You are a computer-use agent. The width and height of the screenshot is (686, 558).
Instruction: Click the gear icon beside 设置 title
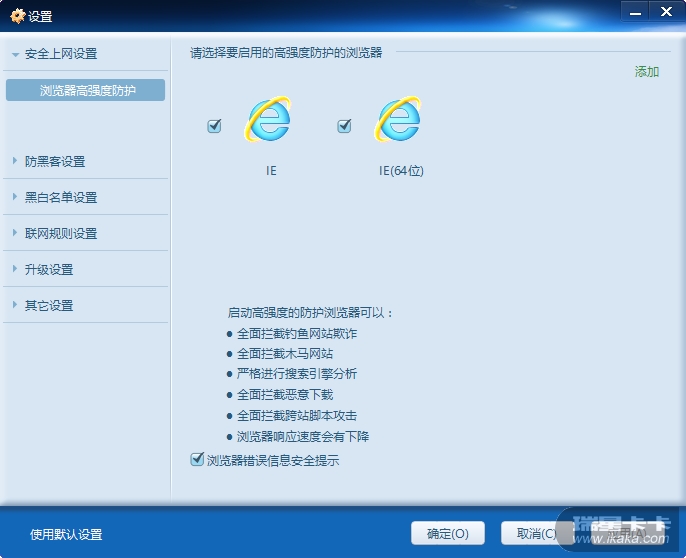tap(18, 16)
